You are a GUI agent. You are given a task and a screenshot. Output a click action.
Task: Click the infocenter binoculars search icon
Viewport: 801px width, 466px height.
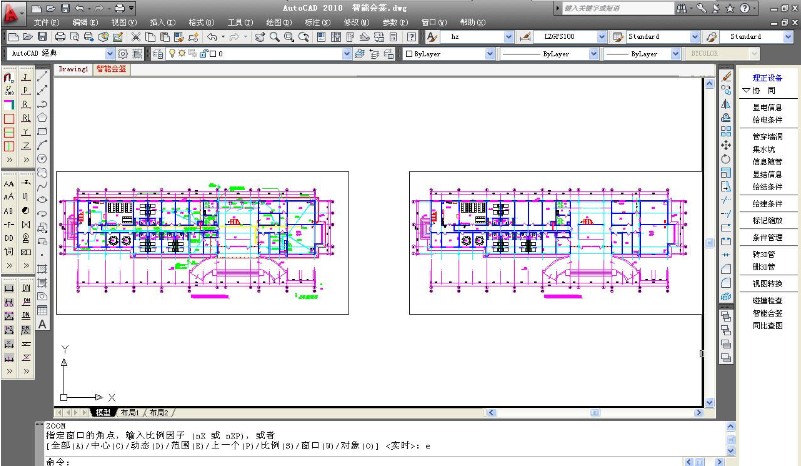coord(682,8)
